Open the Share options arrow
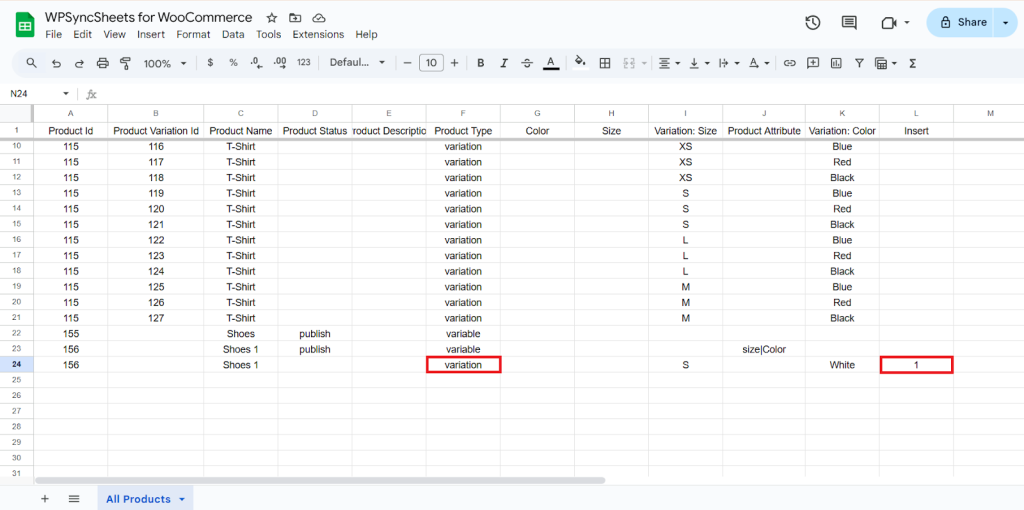The width and height of the screenshot is (1024, 510). pos(1005,22)
